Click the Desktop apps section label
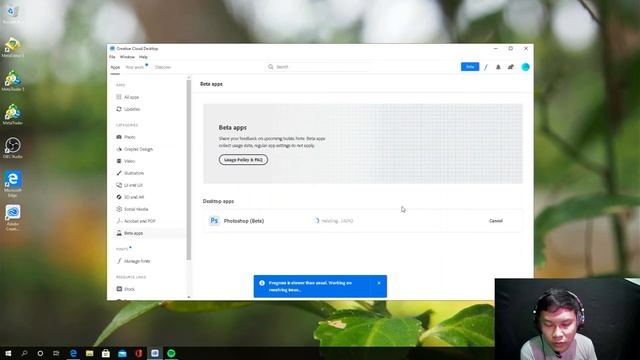The image size is (640, 360). 218,201
